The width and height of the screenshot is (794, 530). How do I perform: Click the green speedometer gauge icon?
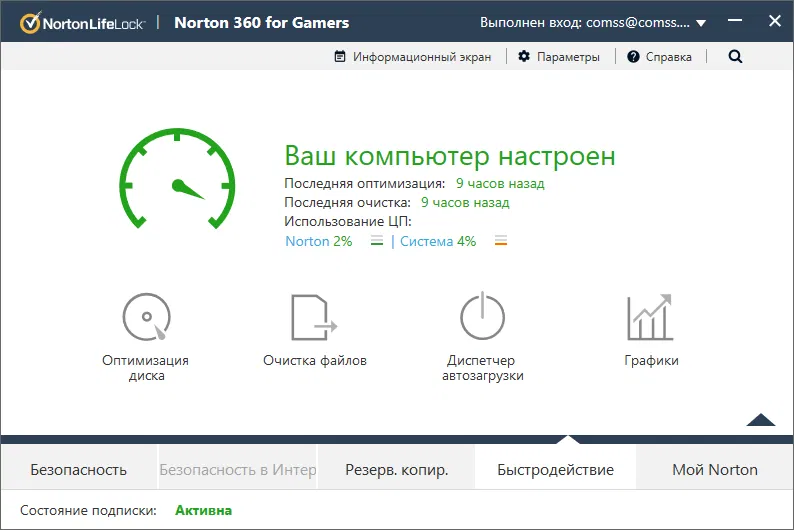pyautogui.click(x=177, y=178)
